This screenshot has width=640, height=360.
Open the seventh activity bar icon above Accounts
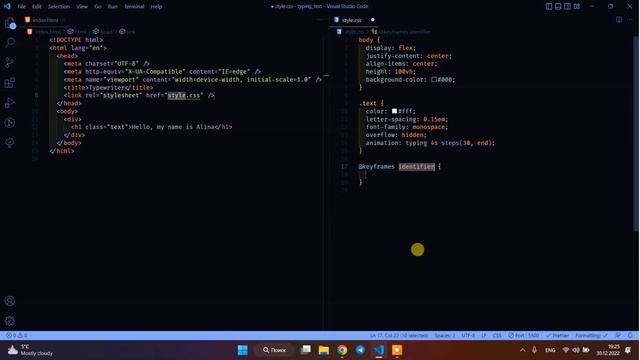pos(10,142)
